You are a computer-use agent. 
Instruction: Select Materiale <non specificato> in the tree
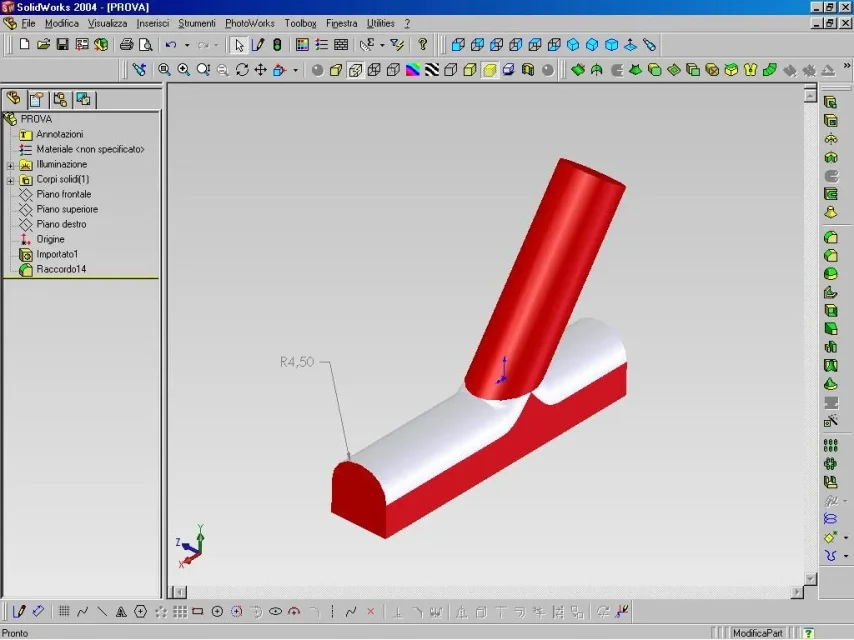tap(90, 149)
